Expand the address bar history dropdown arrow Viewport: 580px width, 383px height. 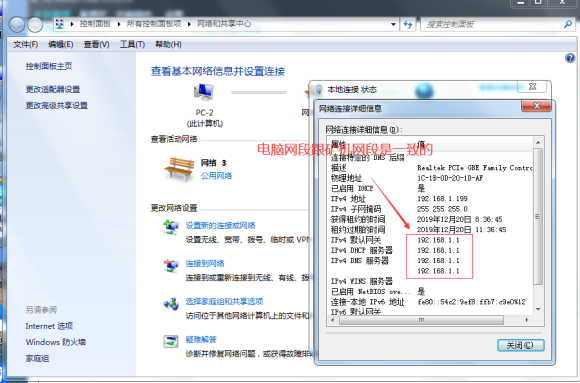pos(393,24)
